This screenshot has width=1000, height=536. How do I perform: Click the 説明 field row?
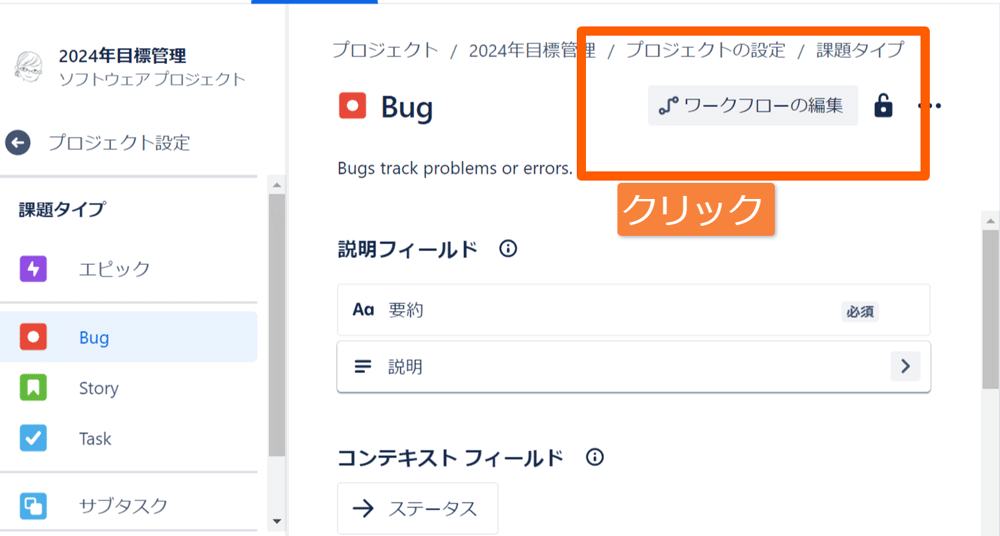pos(633,366)
